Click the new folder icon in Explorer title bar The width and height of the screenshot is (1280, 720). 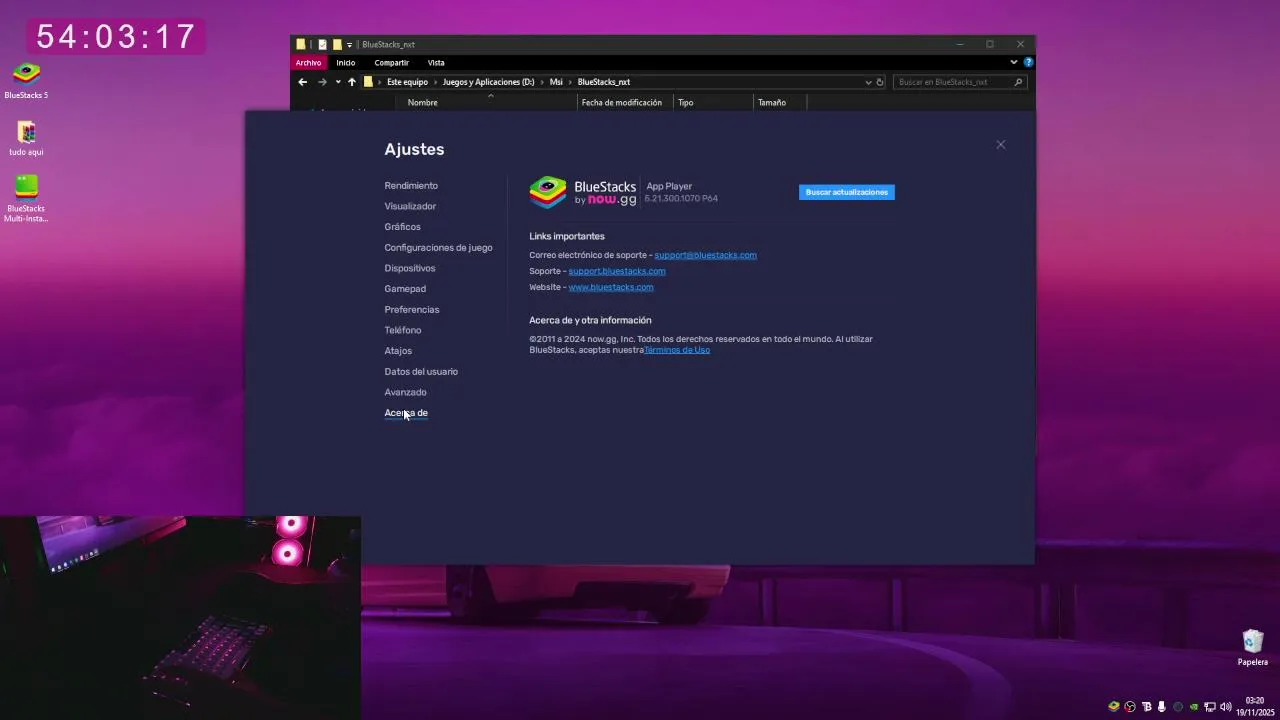337,44
